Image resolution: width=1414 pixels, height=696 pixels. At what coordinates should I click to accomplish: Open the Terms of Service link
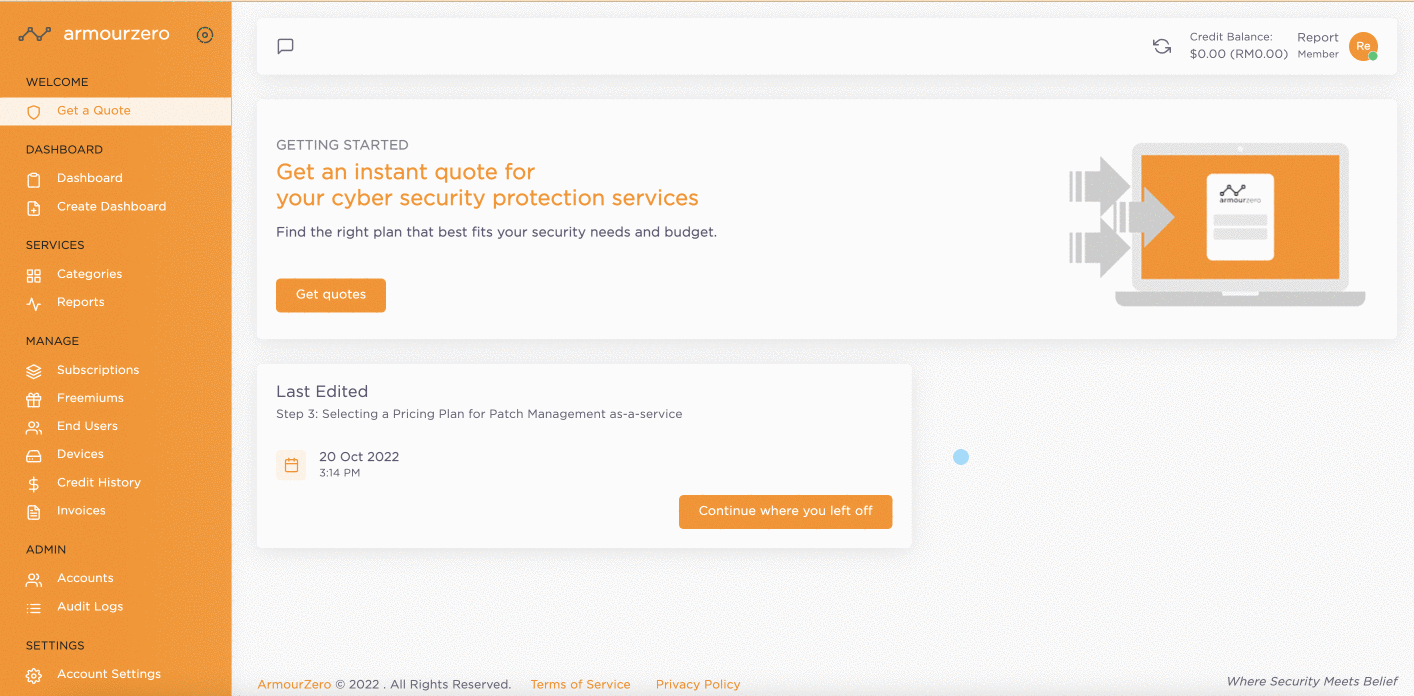click(x=580, y=685)
